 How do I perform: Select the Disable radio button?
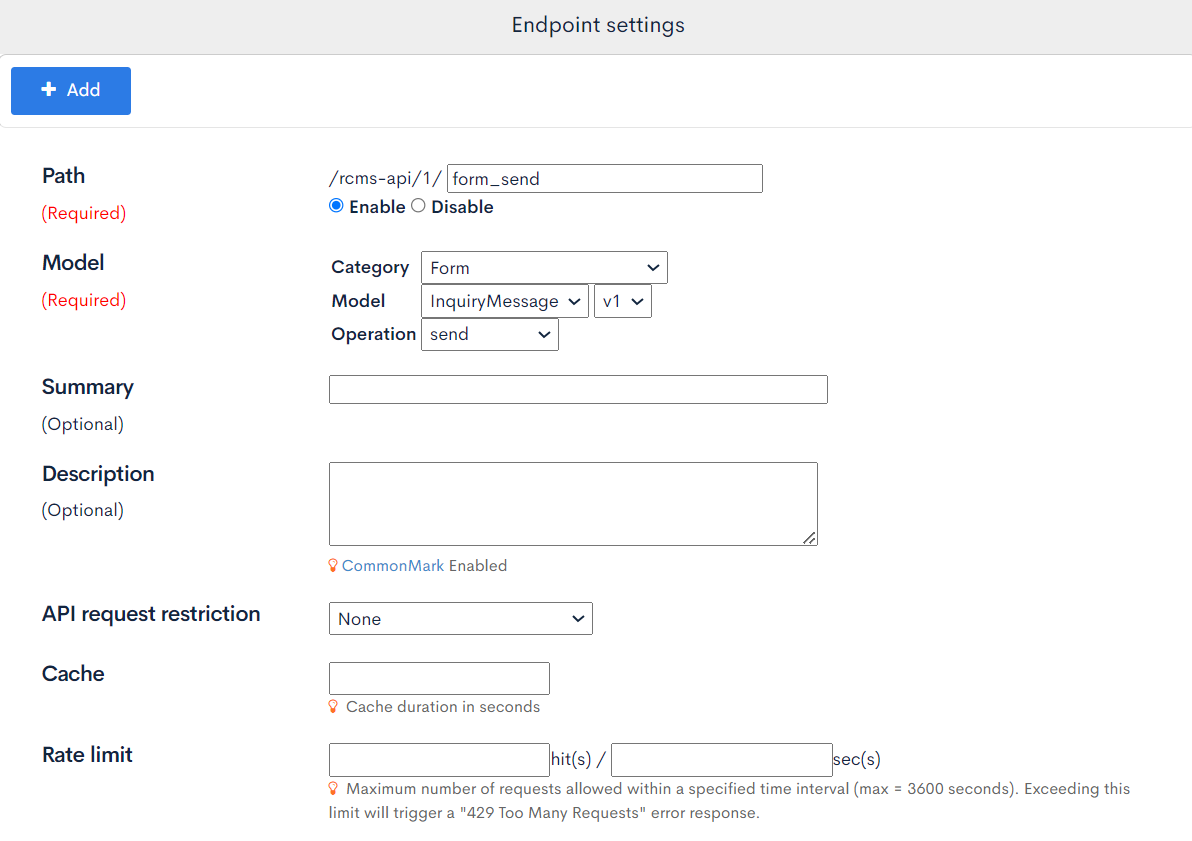pos(418,205)
